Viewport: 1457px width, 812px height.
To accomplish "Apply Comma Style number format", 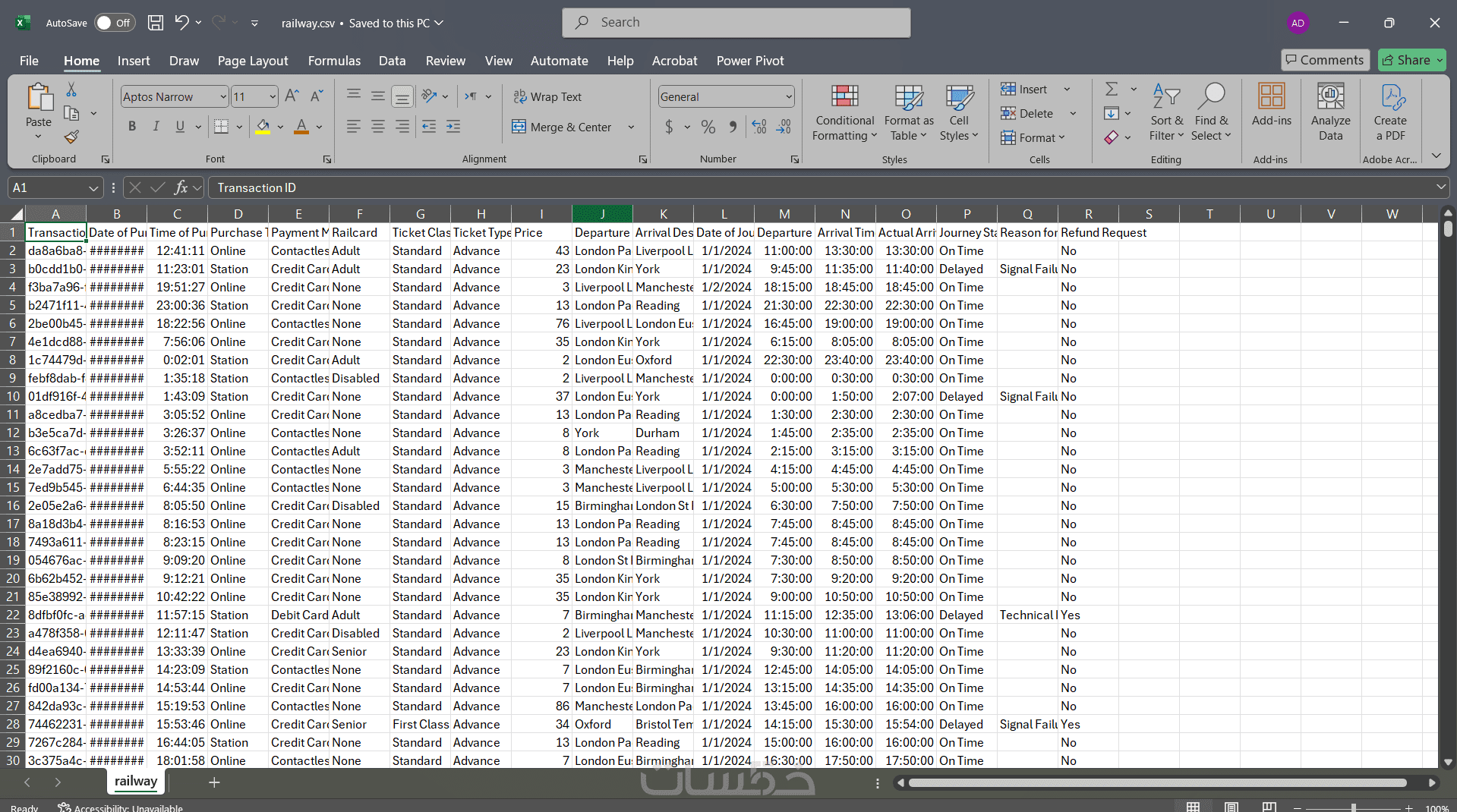I will tap(733, 127).
